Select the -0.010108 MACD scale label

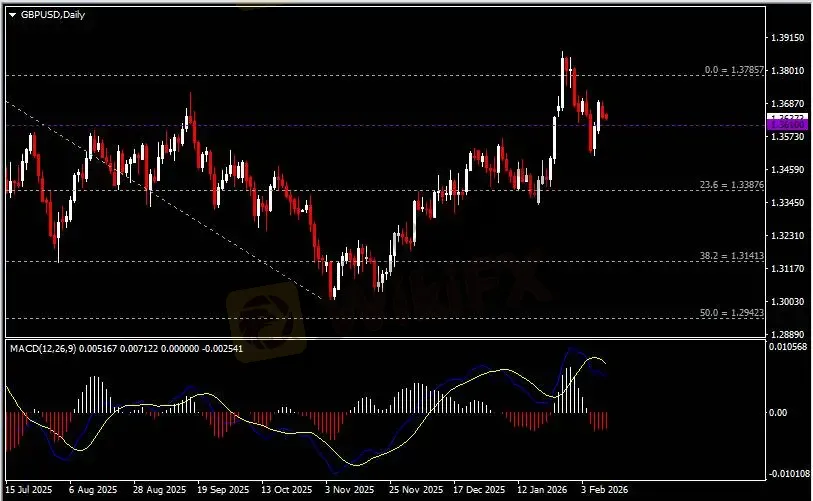(788, 474)
